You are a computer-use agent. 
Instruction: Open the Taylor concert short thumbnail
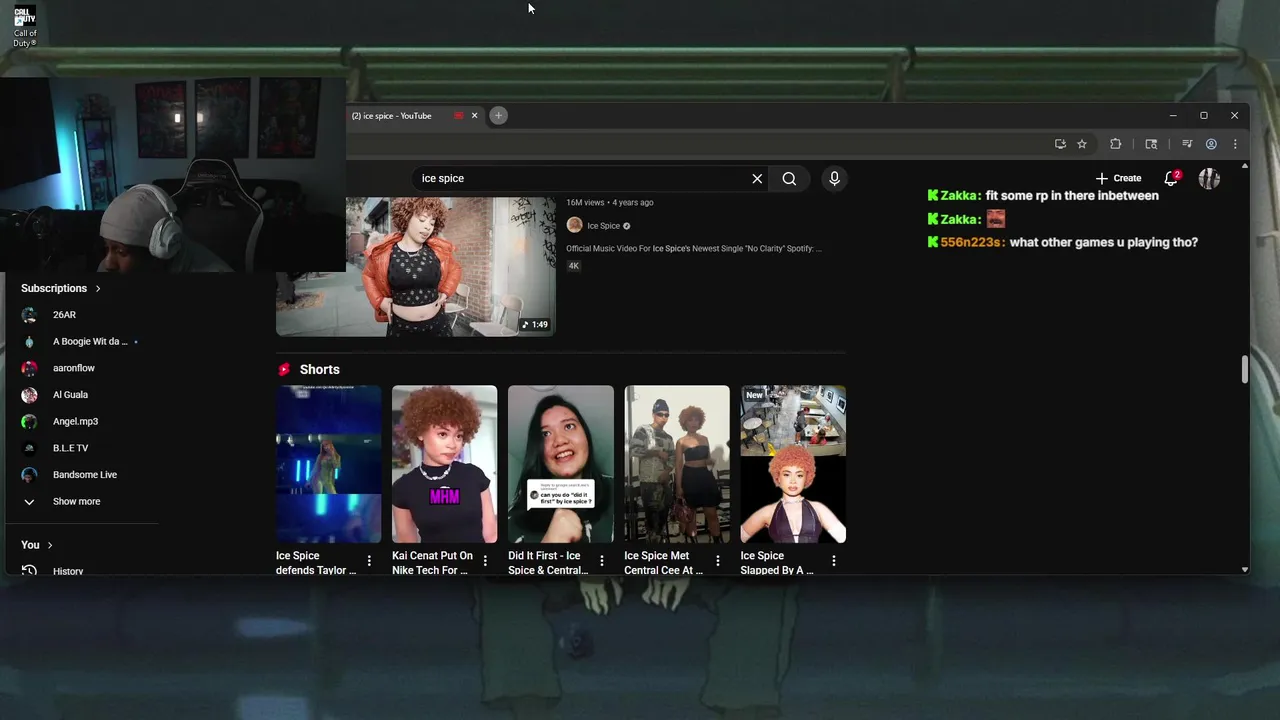tap(328, 464)
